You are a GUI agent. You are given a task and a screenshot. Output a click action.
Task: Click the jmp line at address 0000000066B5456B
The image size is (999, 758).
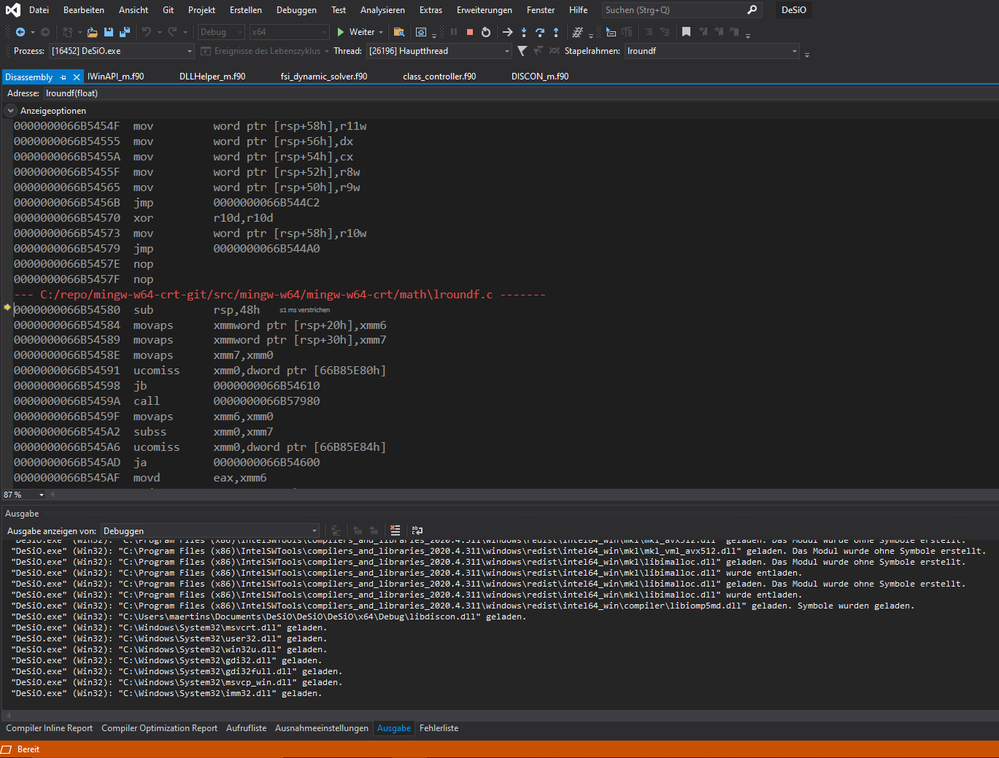[x=167, y=203]
